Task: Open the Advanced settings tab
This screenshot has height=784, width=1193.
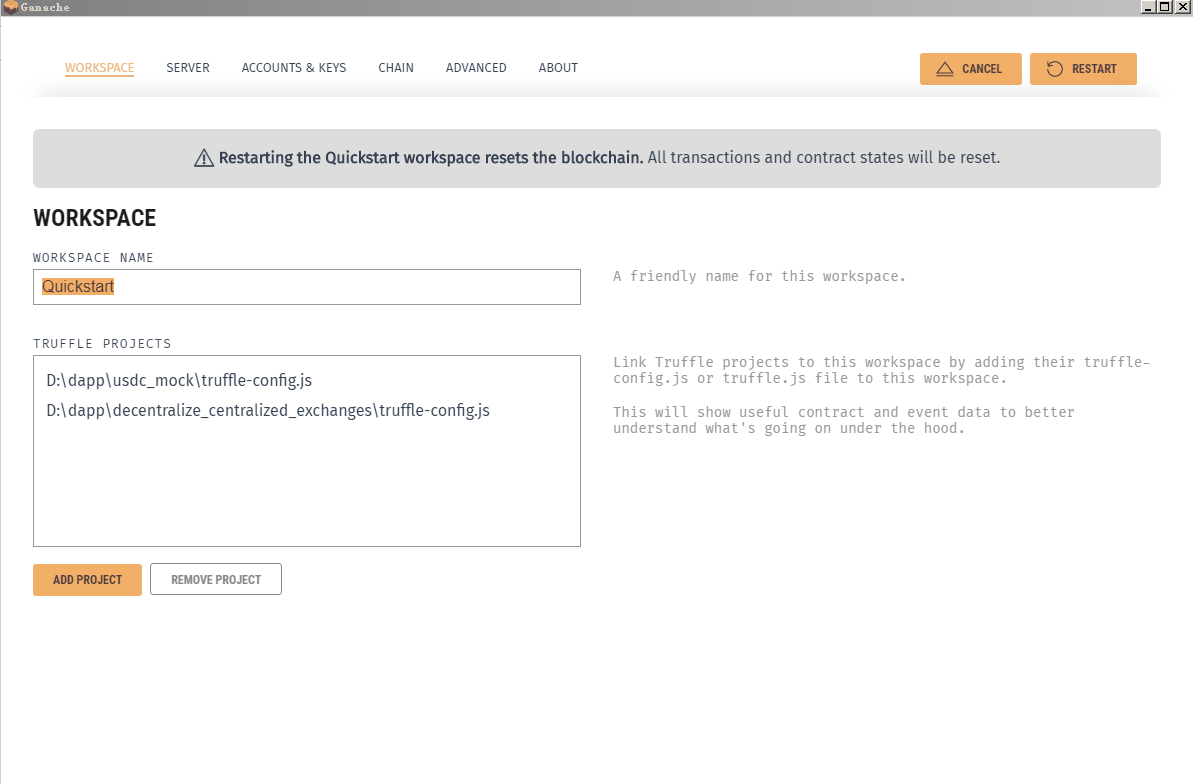Action: (x=476, y=68)
